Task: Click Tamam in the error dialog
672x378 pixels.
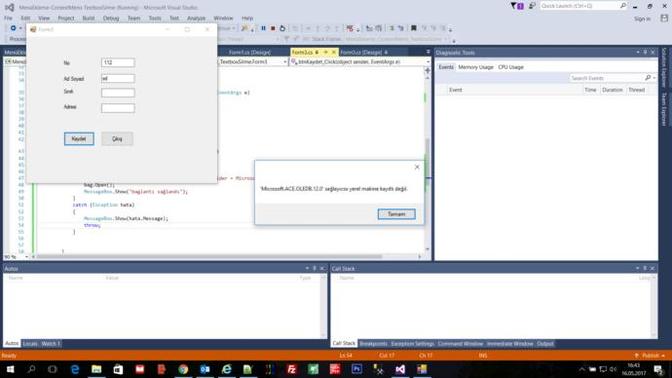Action: click(396, 214)
